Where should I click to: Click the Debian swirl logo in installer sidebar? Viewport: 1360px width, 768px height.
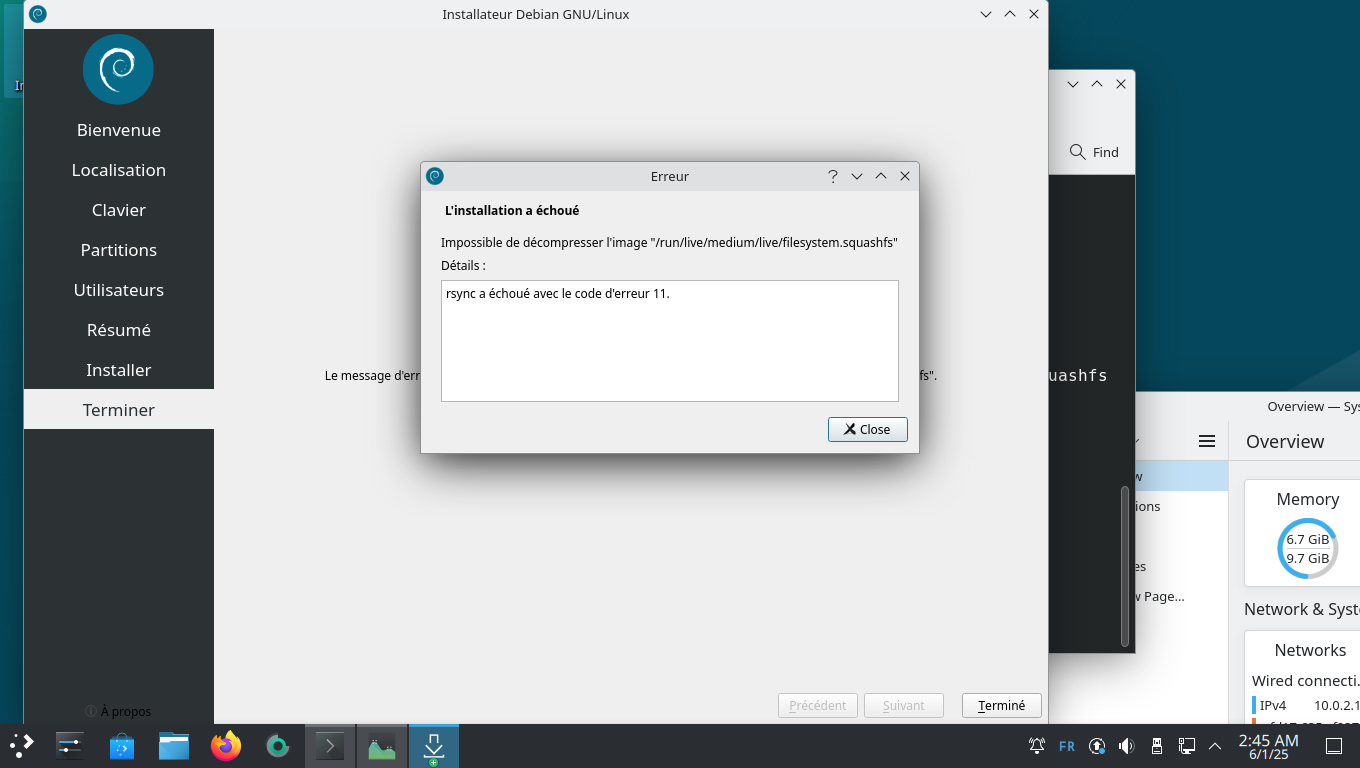pyautogui.click(x=118, y=69)
